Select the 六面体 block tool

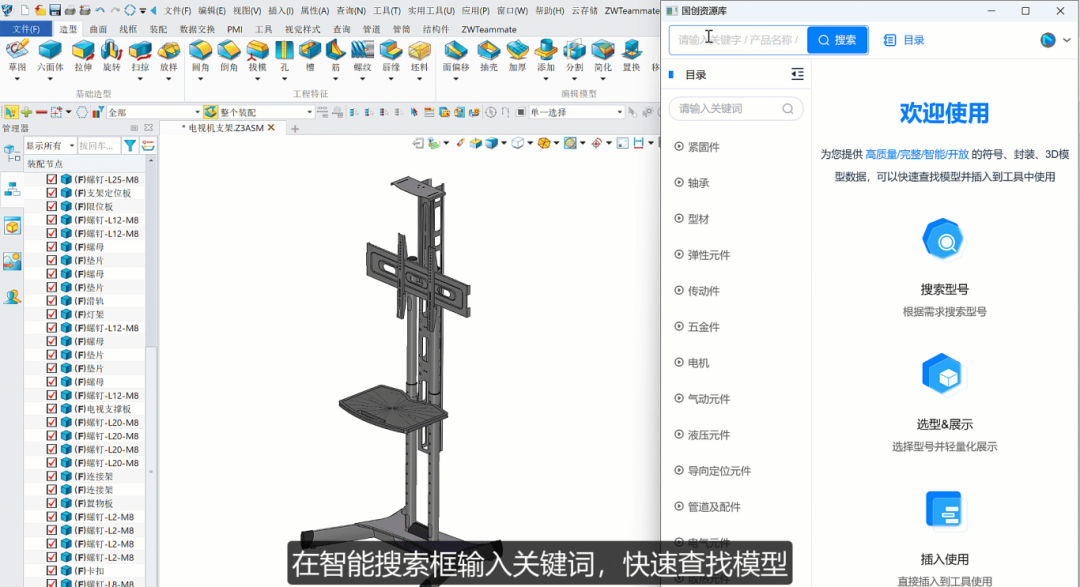click(50, 56)
